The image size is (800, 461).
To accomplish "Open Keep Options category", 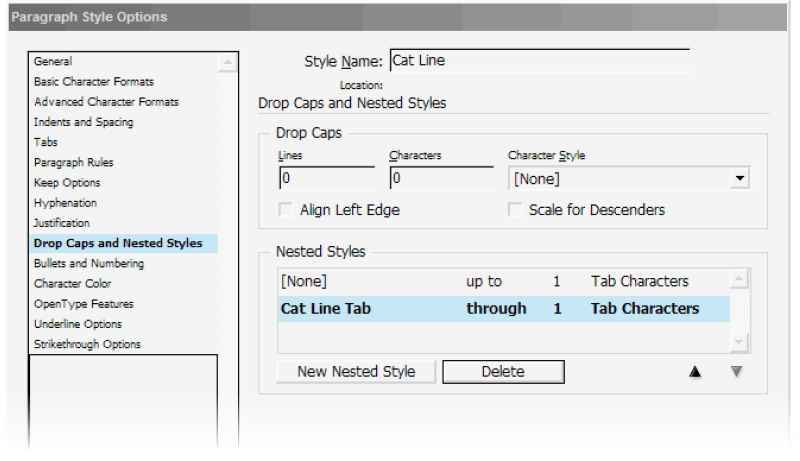I will coord(67,183).
